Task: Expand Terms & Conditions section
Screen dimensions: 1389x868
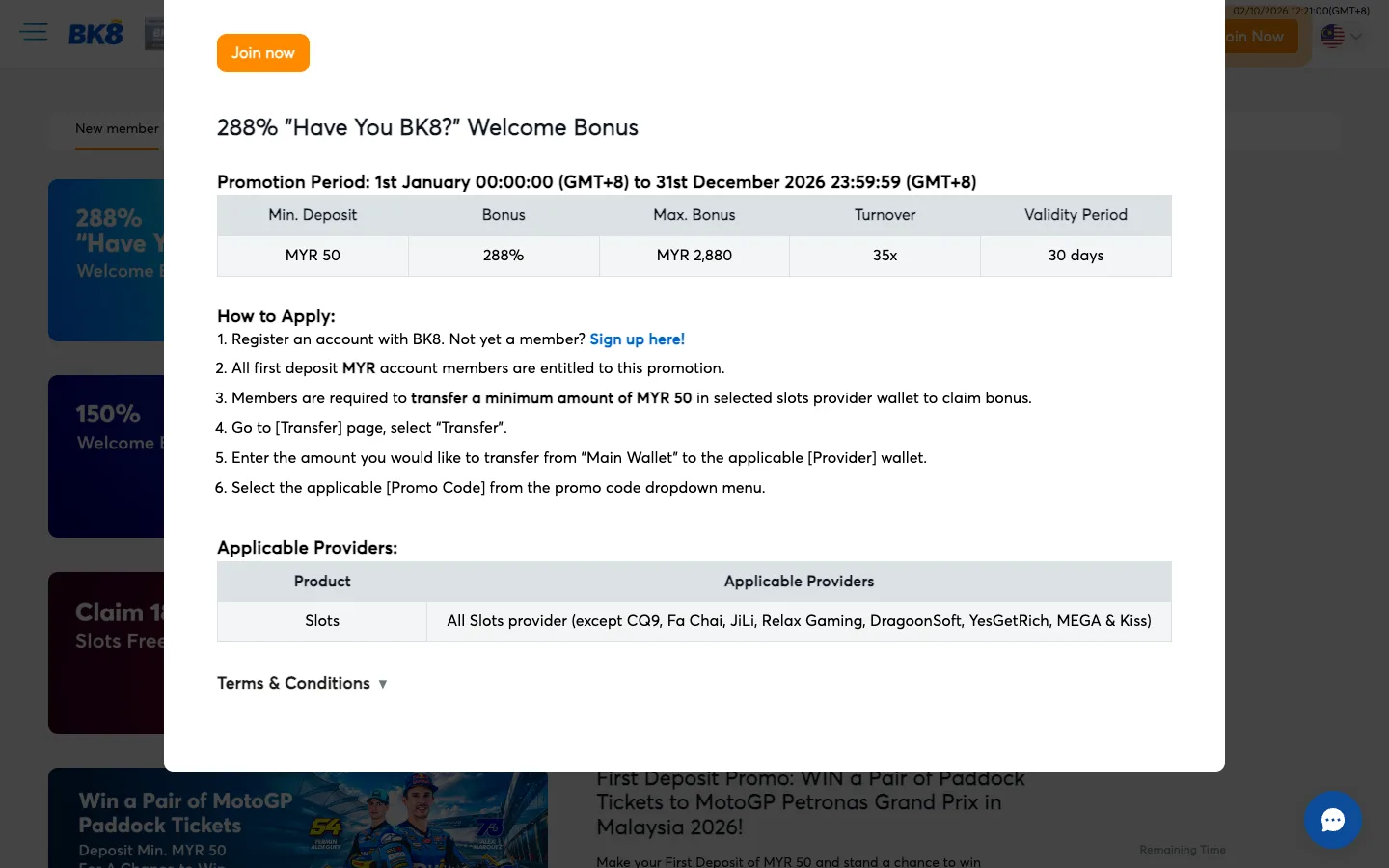Action: (x=302, y=683)
